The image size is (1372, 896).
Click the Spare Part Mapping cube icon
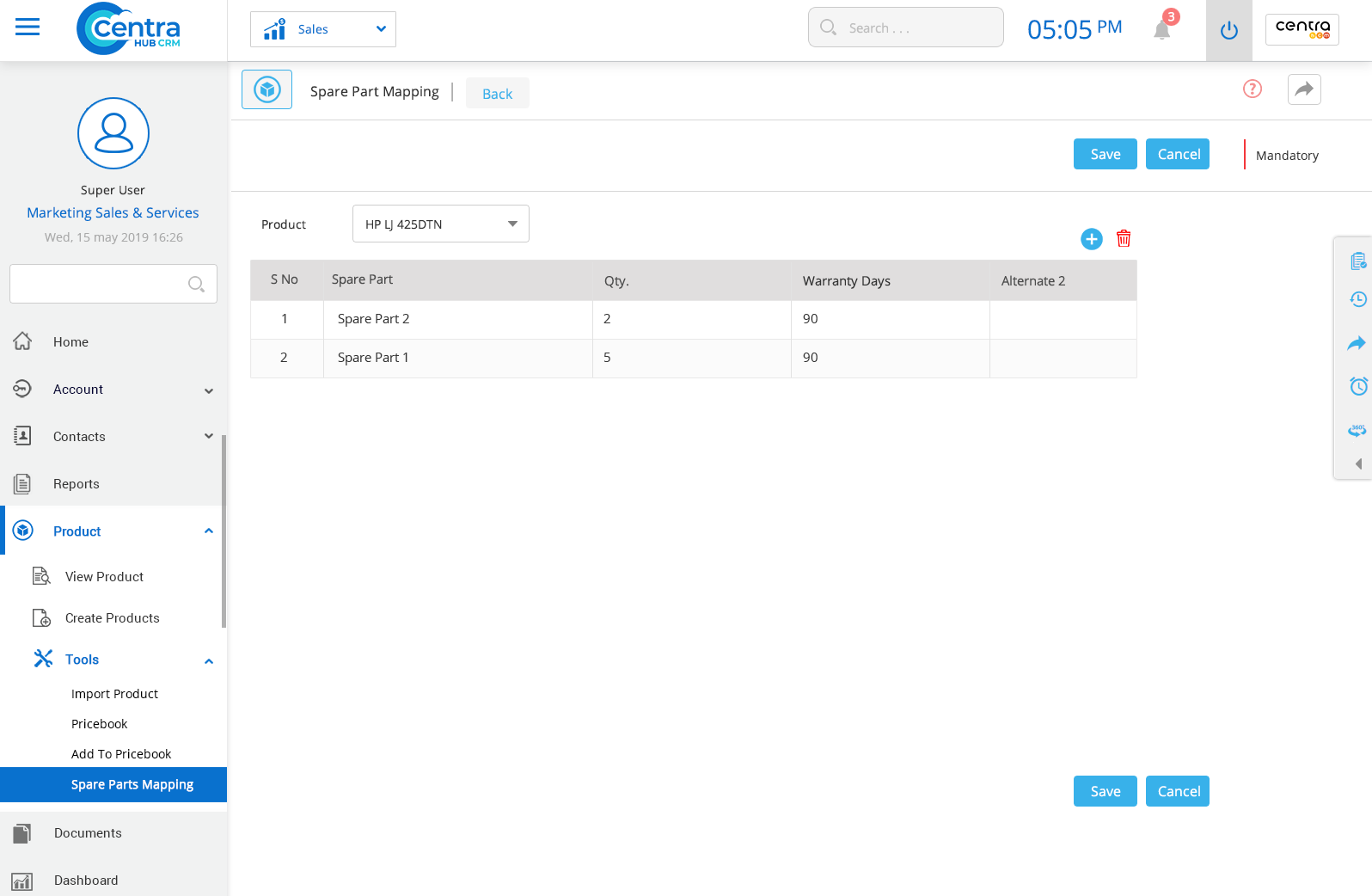point(267,89)
